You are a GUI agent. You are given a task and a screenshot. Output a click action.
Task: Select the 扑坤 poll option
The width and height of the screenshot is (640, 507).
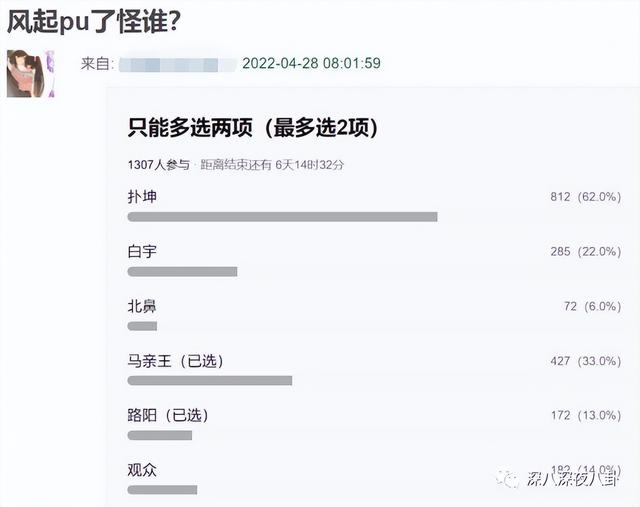142,197
